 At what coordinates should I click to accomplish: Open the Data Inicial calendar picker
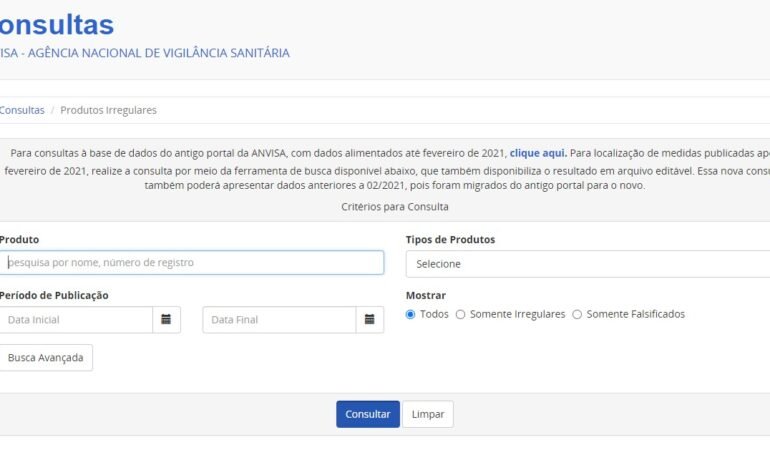coord(166,320)
